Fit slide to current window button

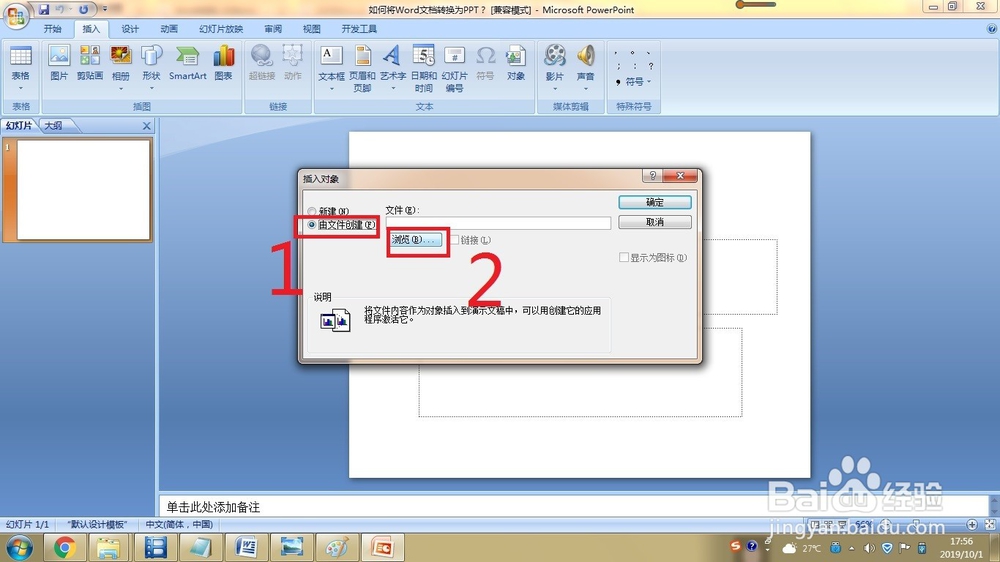(x=990, y=524)
